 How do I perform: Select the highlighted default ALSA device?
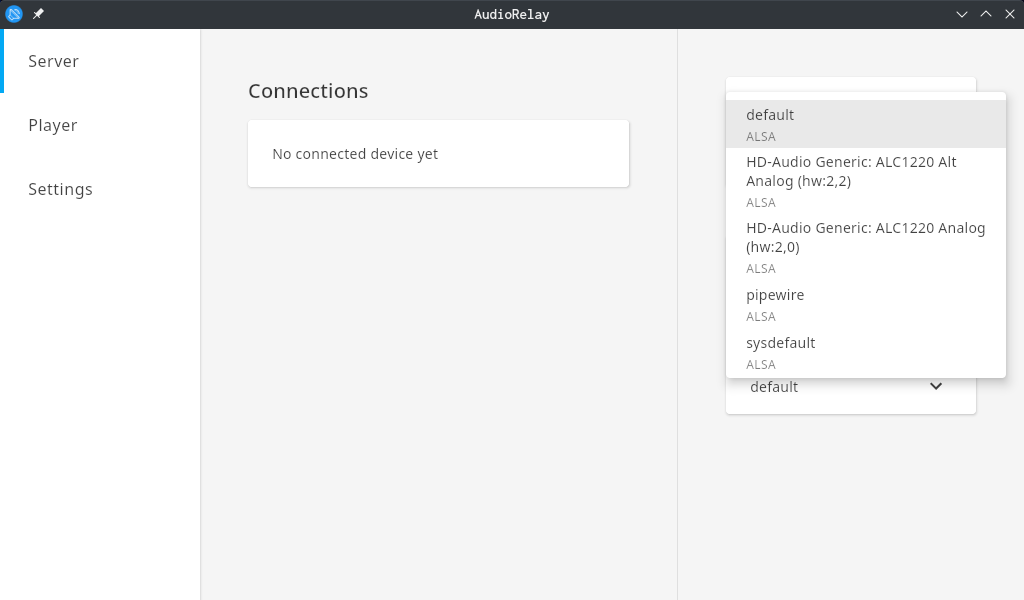(x=865, y=124)
